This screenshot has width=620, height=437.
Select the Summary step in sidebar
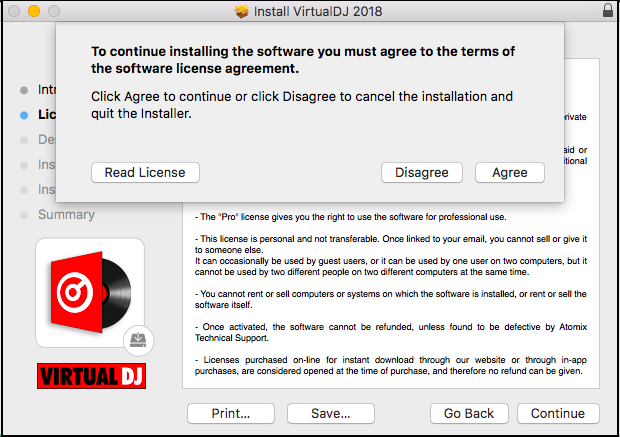pyautogui.click(x=66, y=214)
